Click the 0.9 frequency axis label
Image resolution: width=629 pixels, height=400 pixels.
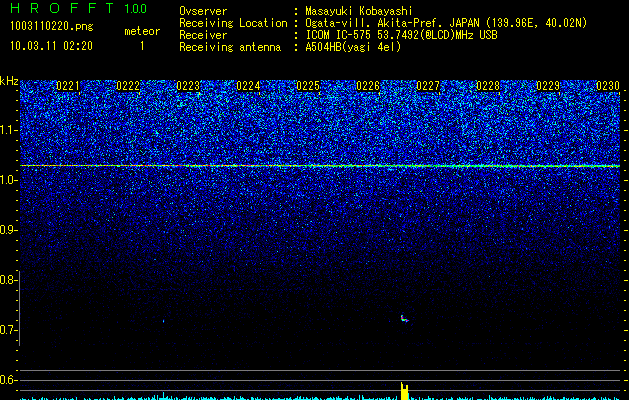click(7, 230)
